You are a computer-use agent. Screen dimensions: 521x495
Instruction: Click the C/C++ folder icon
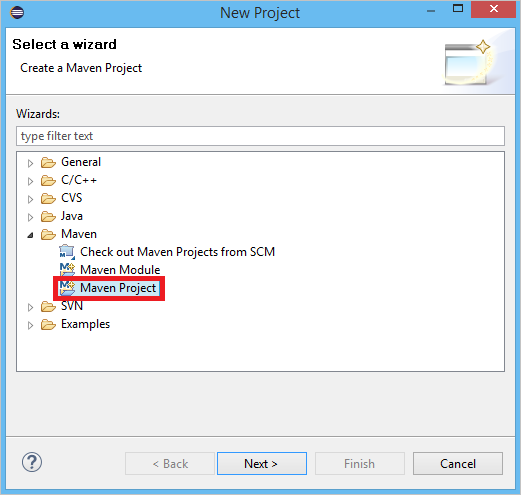[x=48, y=181]
